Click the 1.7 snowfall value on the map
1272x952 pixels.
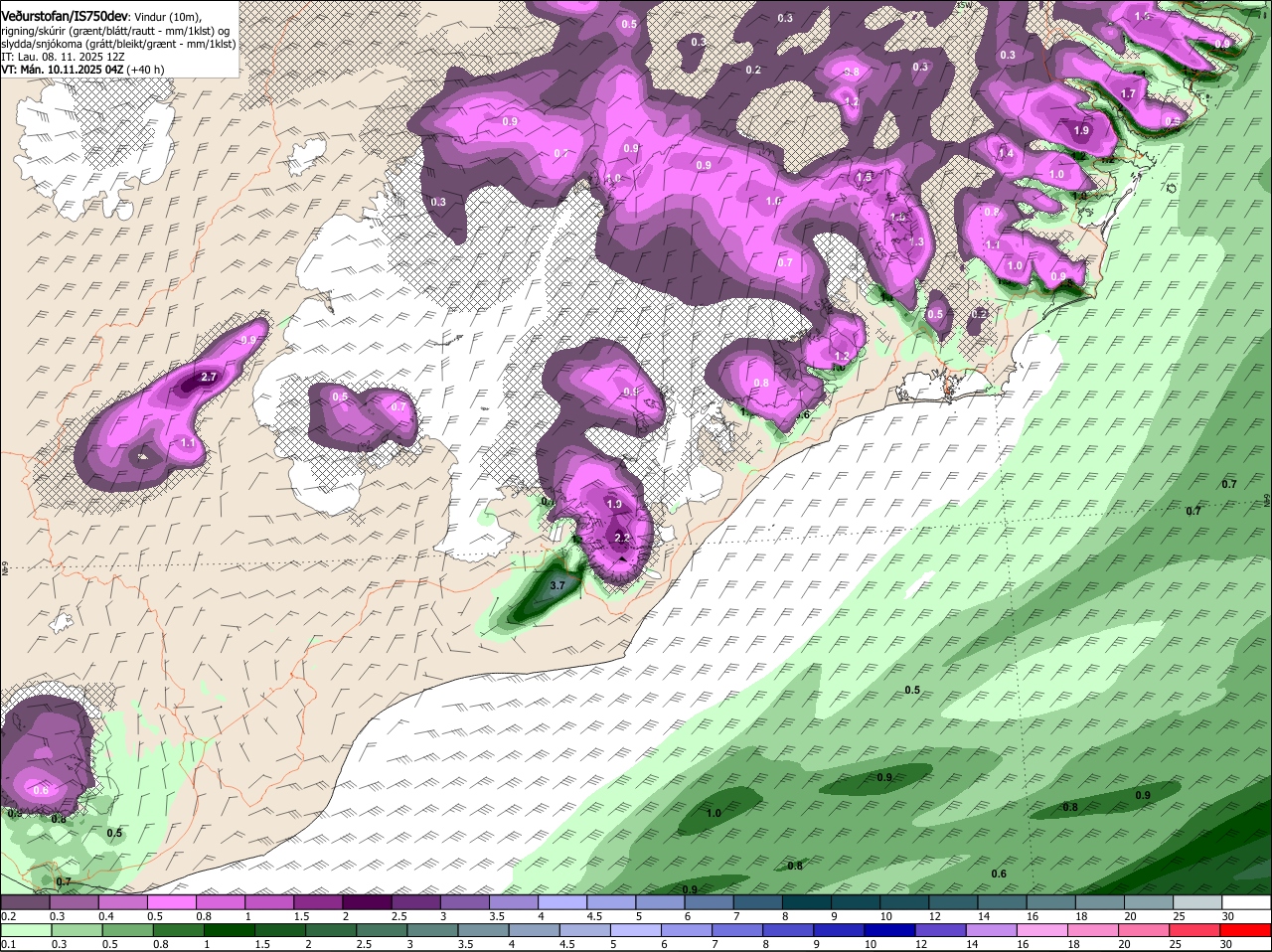(1128, 94)
